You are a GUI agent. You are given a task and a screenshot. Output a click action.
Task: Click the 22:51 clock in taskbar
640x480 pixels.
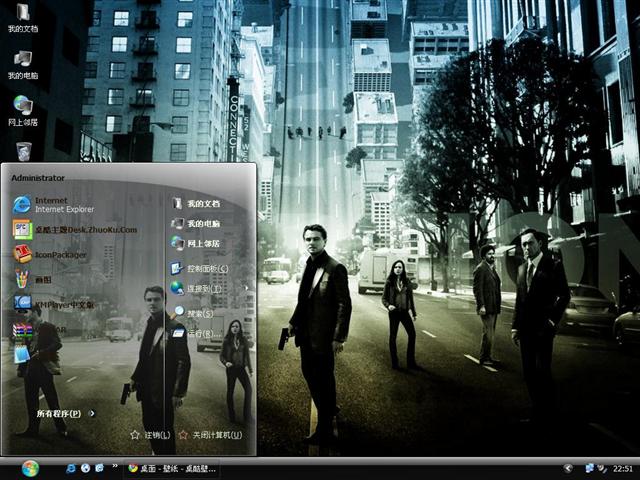[622, 469]
